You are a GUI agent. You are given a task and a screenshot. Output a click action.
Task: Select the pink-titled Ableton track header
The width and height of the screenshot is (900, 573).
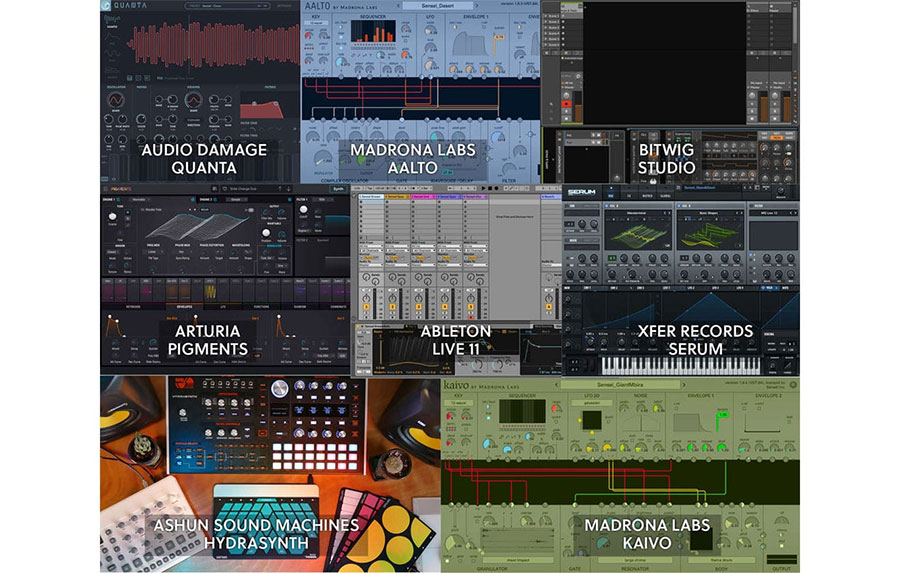pos(424,196)
